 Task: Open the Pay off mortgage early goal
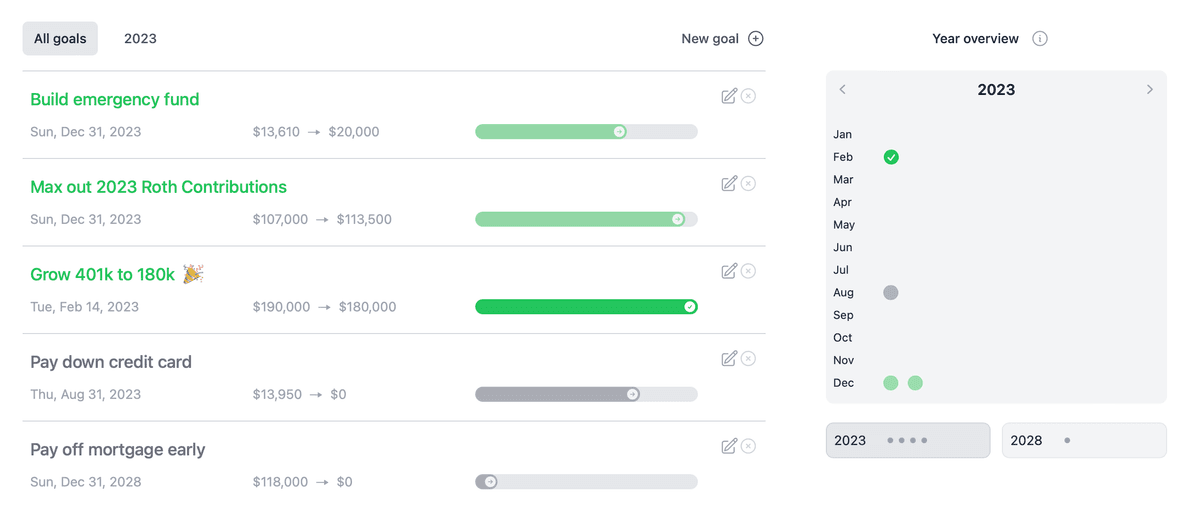pyautogui.click(x=118, y=450)
